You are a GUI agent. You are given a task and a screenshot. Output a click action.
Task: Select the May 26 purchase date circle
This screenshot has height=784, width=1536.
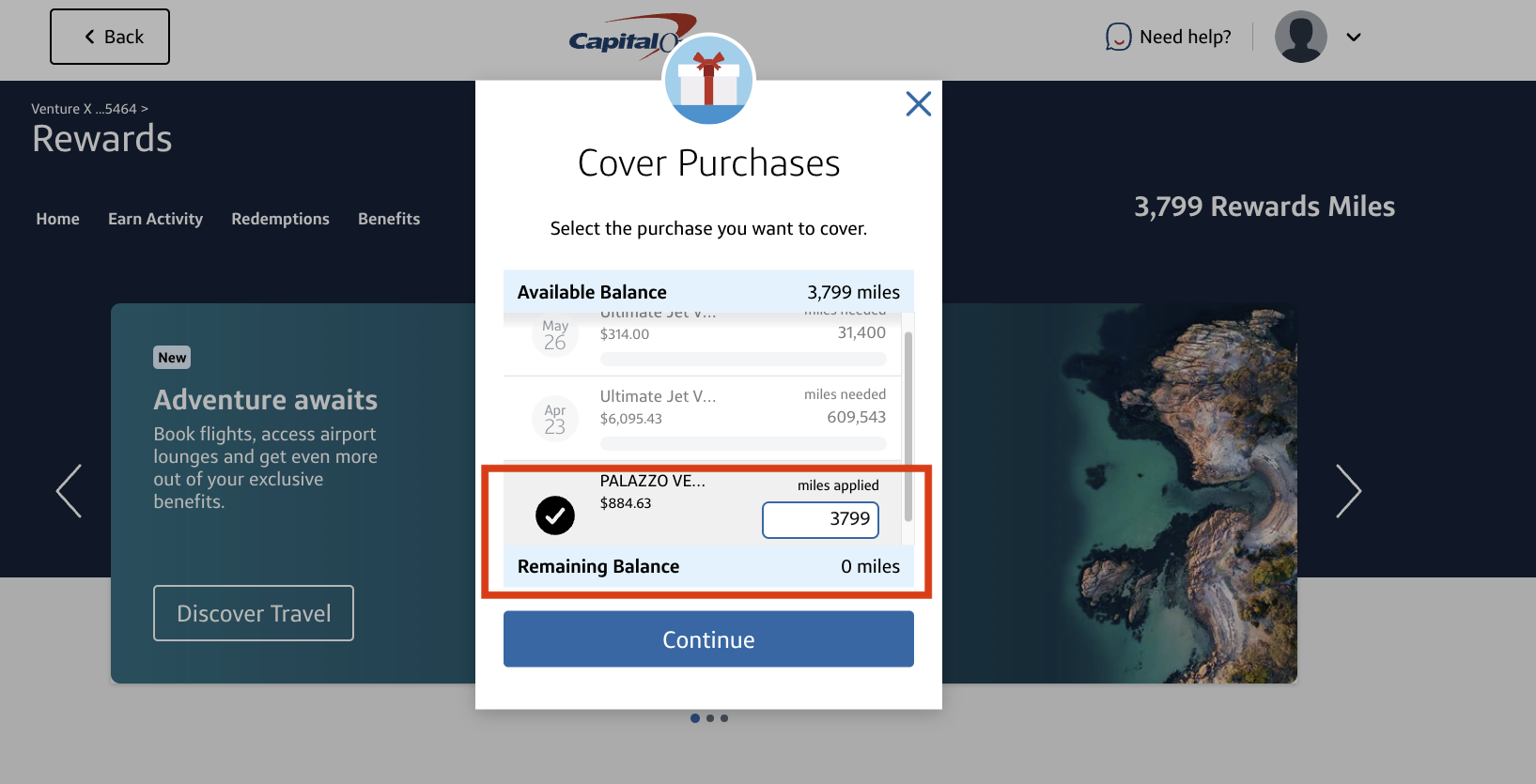click(x=555, y=334)
